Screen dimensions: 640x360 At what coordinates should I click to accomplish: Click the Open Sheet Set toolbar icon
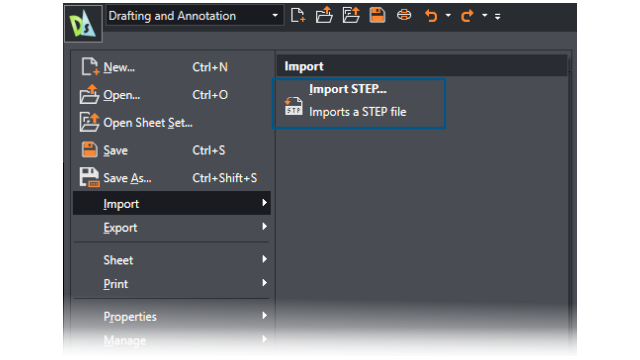[x=351, y=16]
